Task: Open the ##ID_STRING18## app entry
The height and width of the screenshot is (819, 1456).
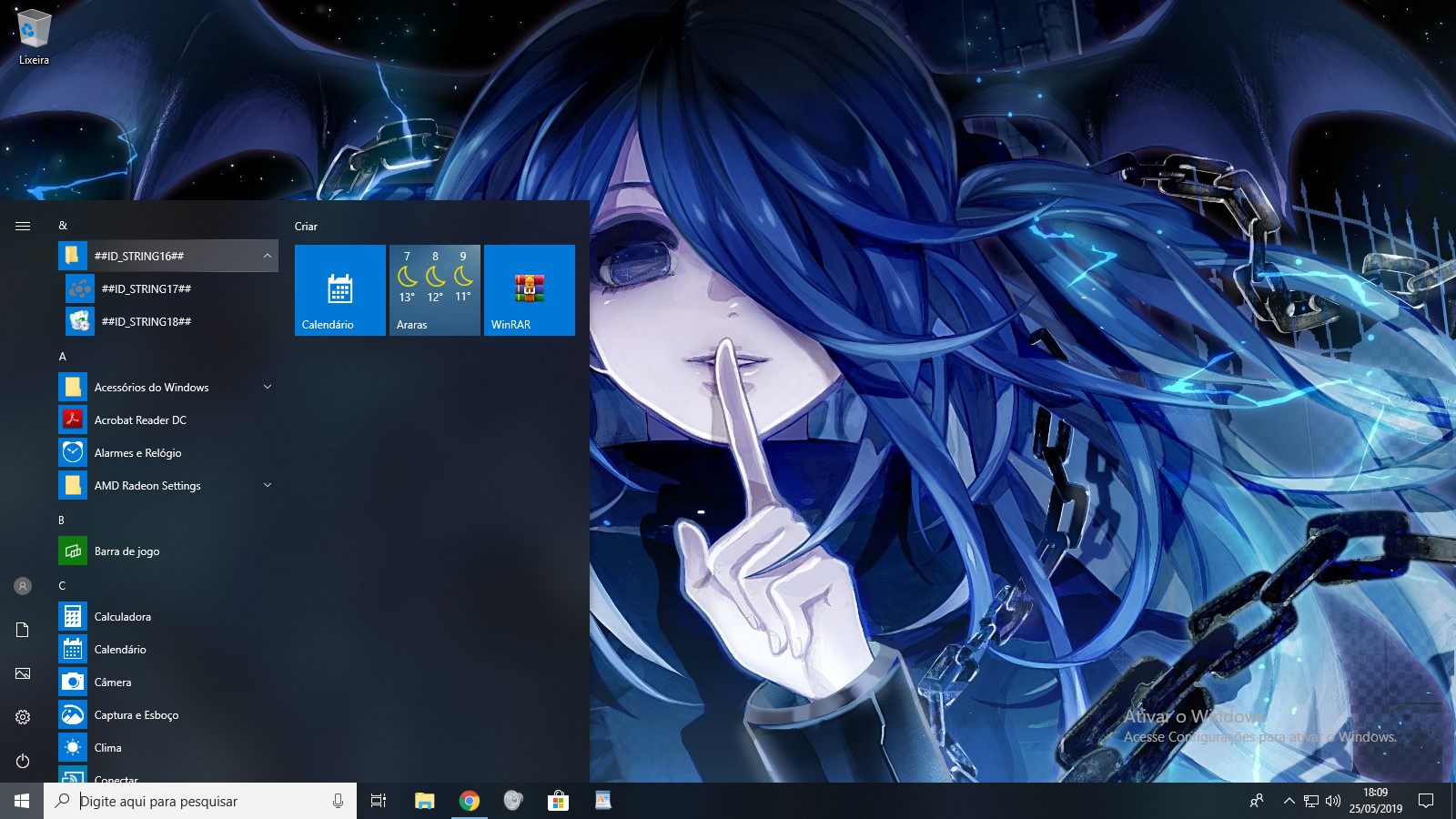Action: 168,321
